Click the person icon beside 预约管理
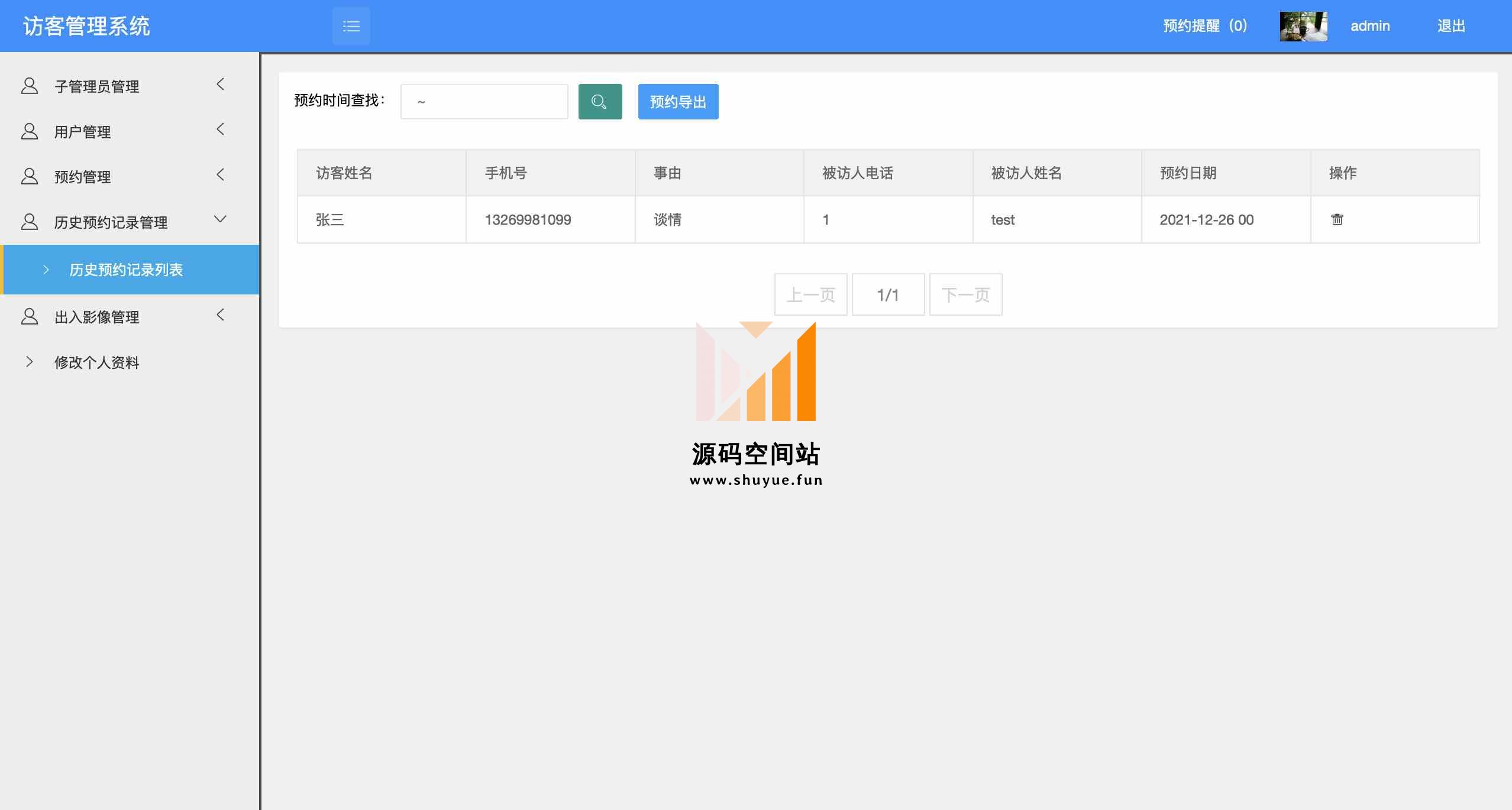 (x=30, y=176)
